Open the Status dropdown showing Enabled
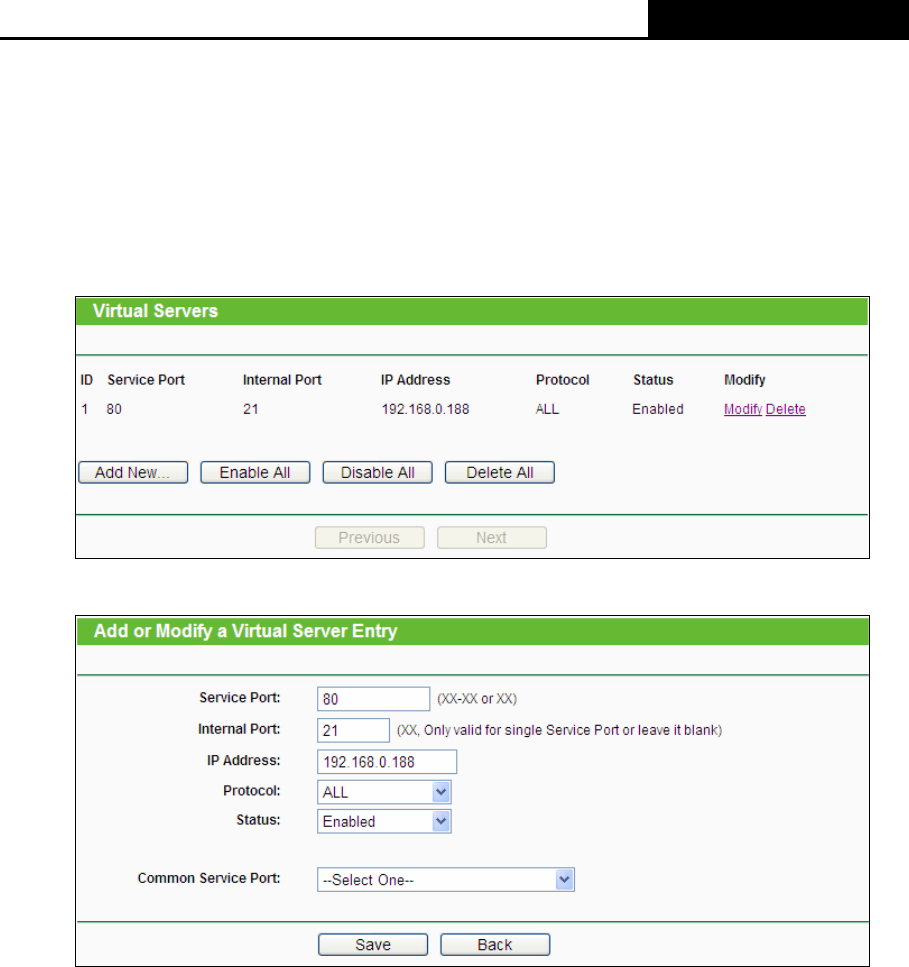The image size is (909, 967). tap(384, 821)
